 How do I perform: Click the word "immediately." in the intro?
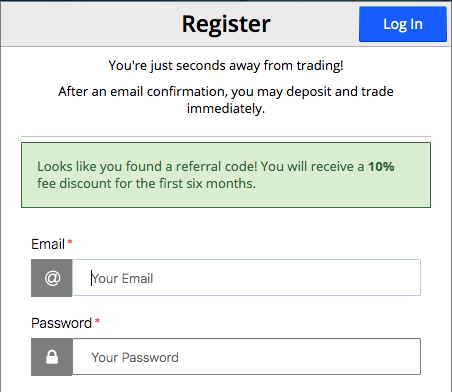click(x=226, y=109)
